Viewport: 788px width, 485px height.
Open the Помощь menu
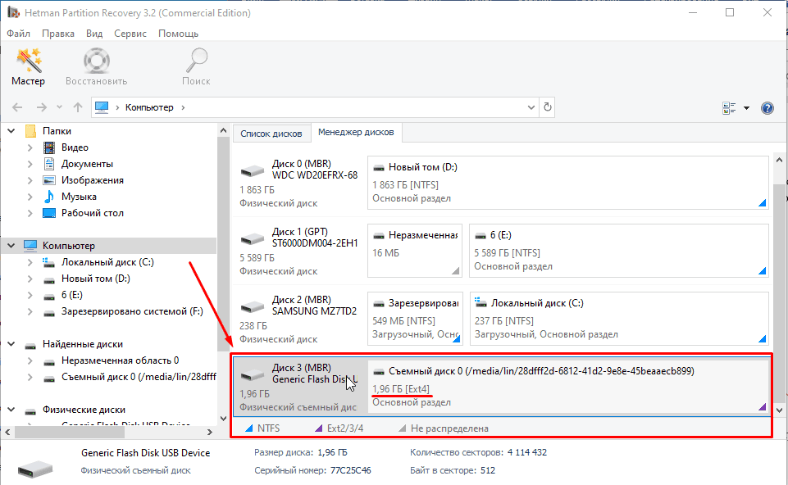pos(178,34)
